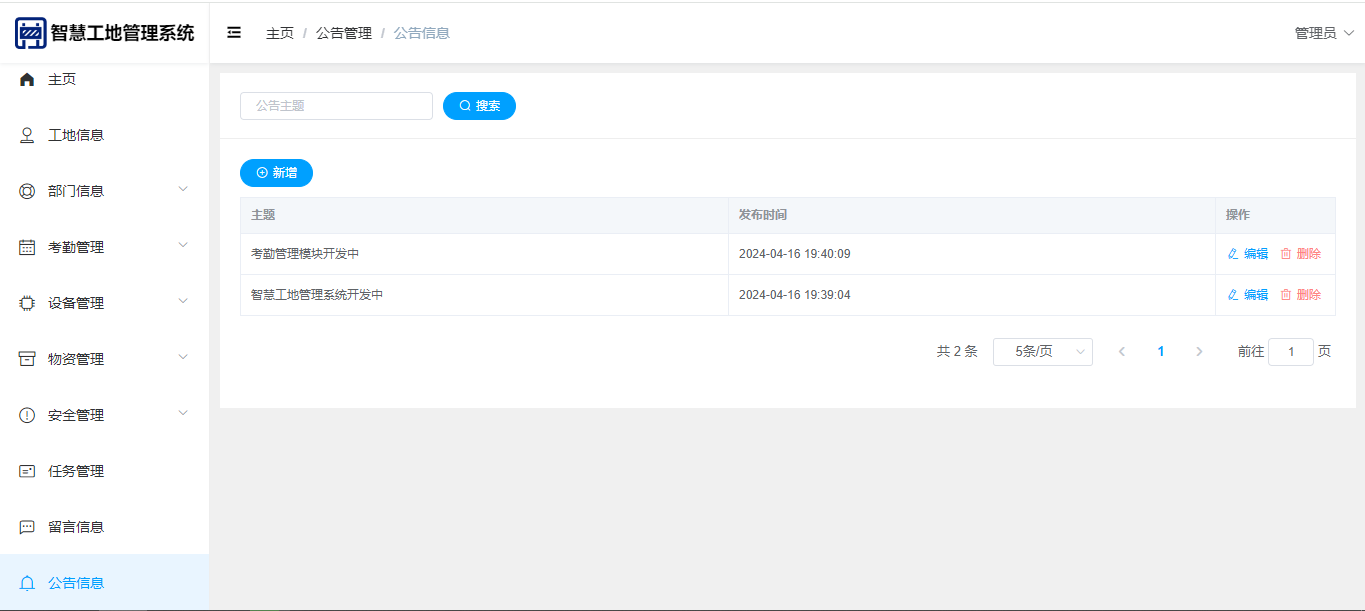Click the 留言信息 chat bubble icon

(x=27, y=527)
